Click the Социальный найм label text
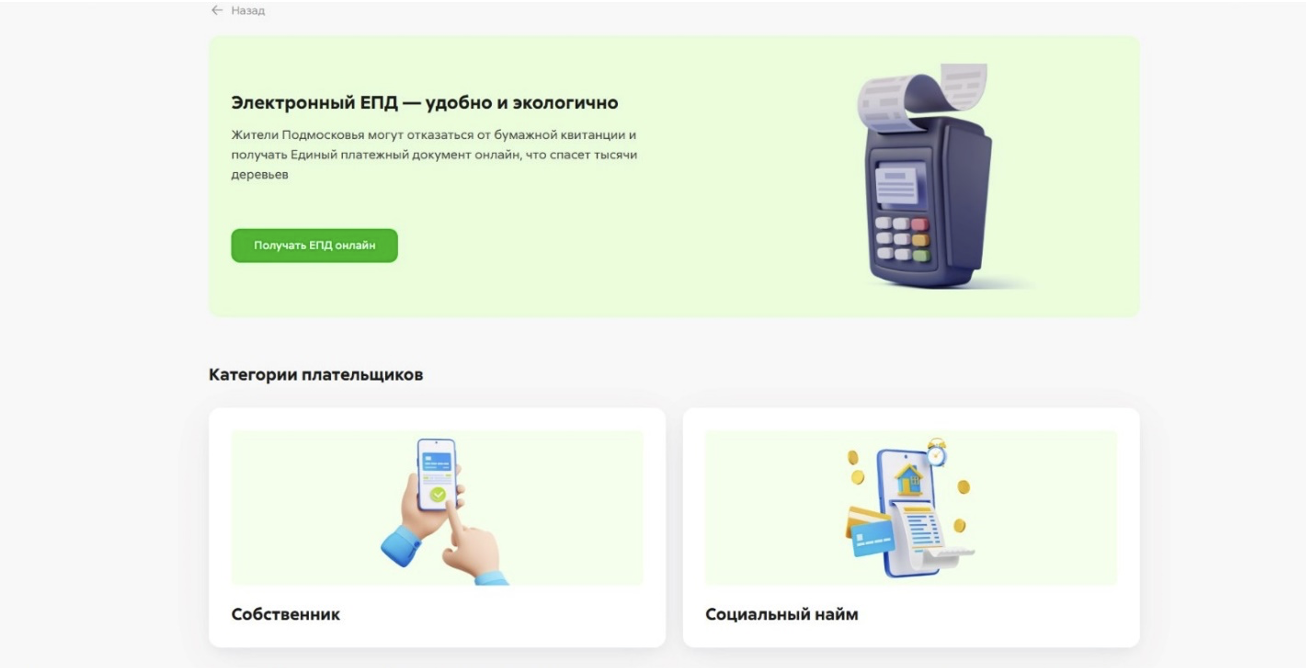Screen dimensions: 1306x668 click(781, 614)
